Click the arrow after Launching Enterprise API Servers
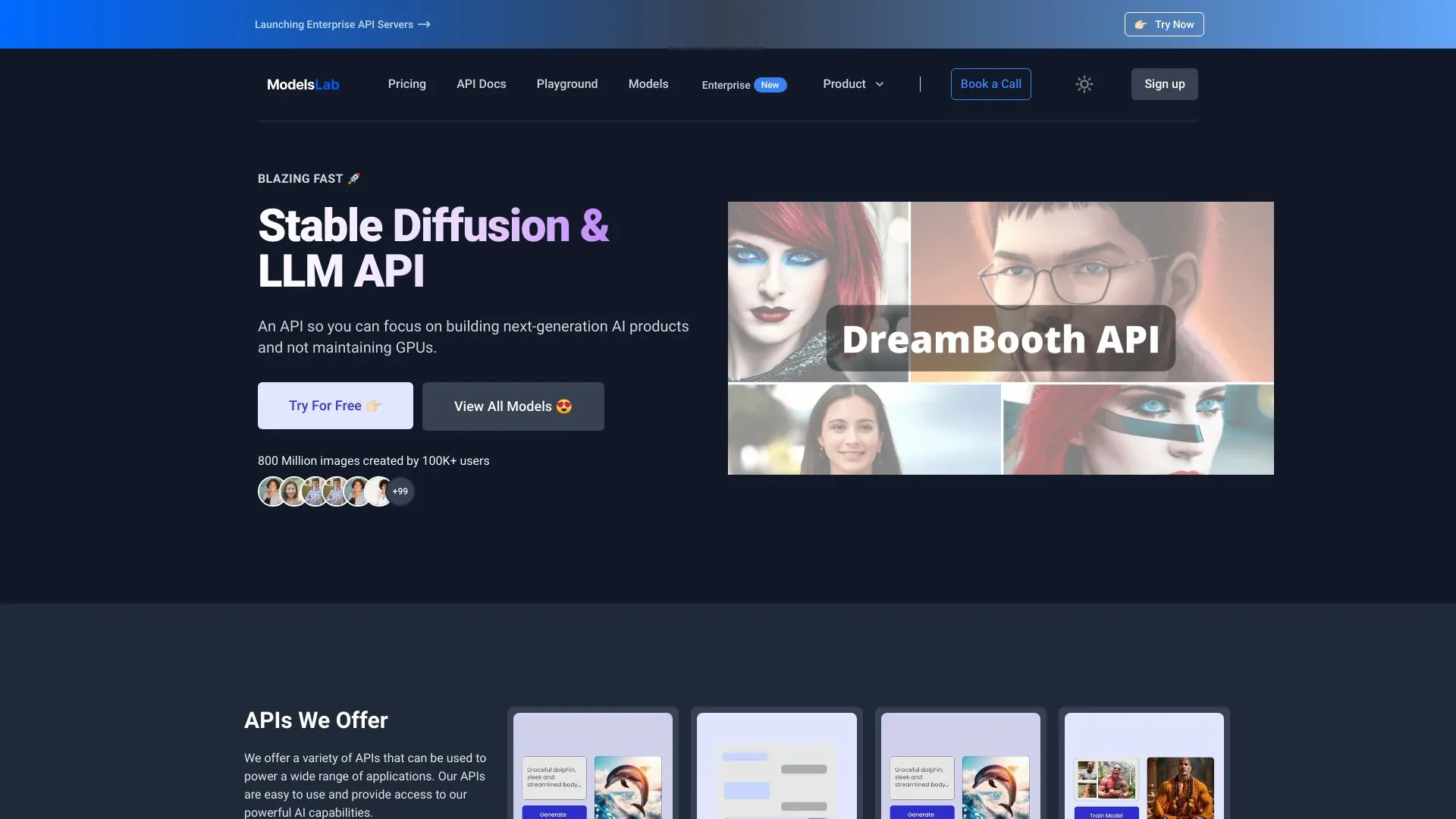 click(424, 24)
